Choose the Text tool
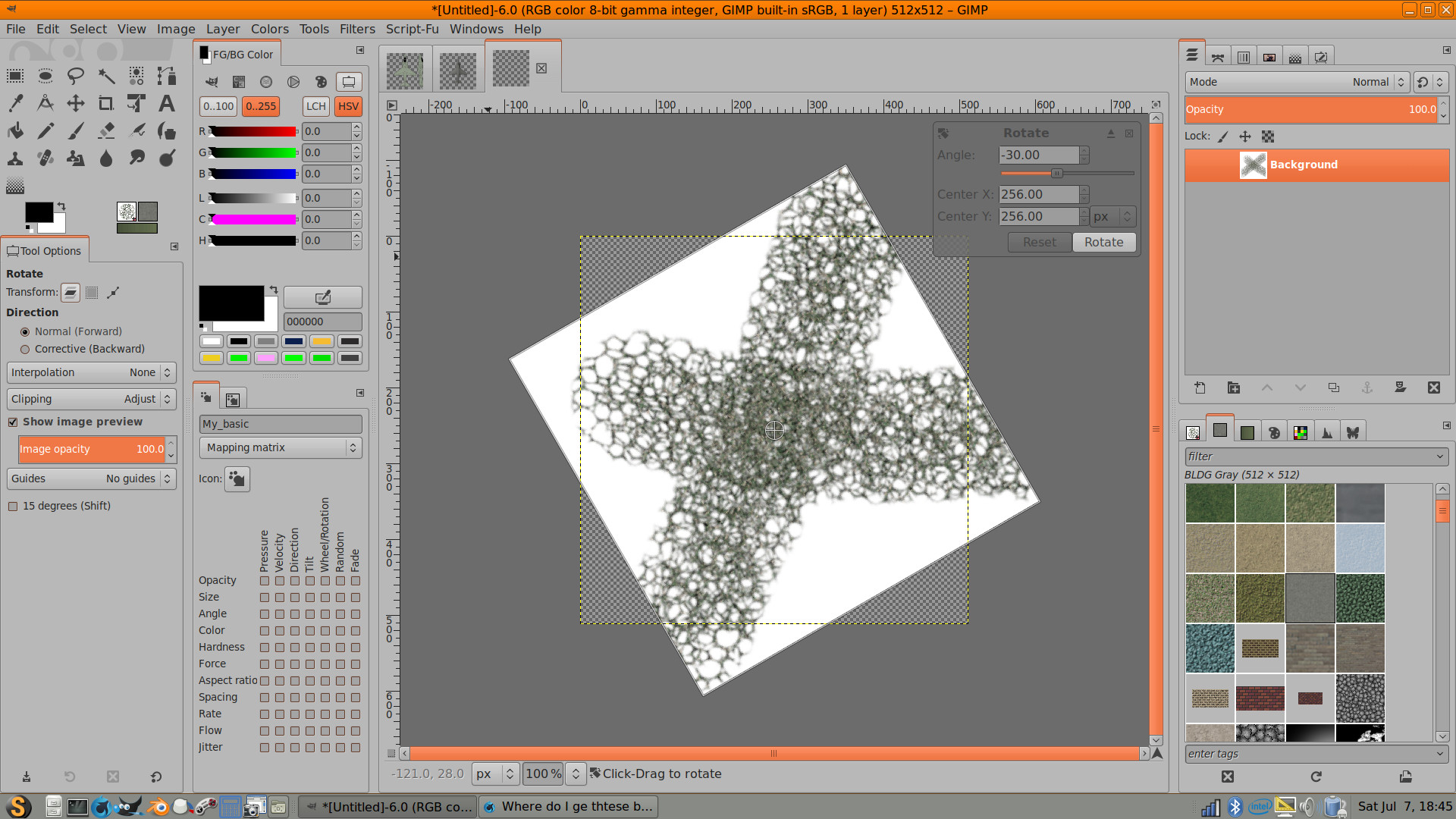Viewport: 1456px width, 819px height. pyautogui.click(x=167, y=103)
